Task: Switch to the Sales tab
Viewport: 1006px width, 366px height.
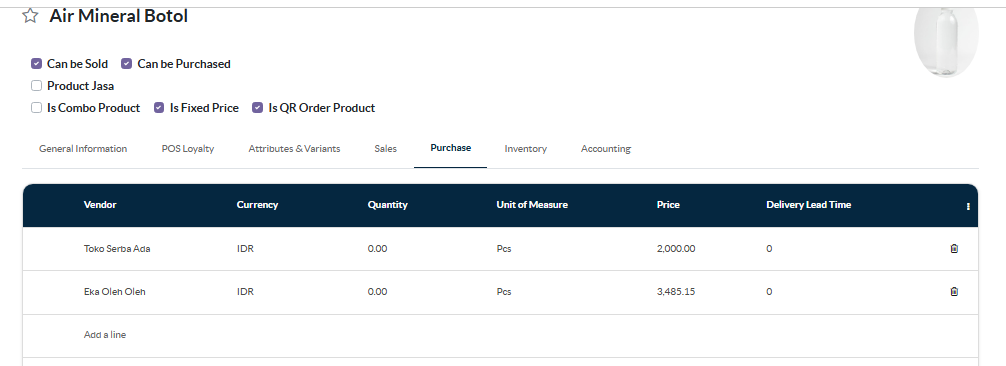Action: point(386,148)
